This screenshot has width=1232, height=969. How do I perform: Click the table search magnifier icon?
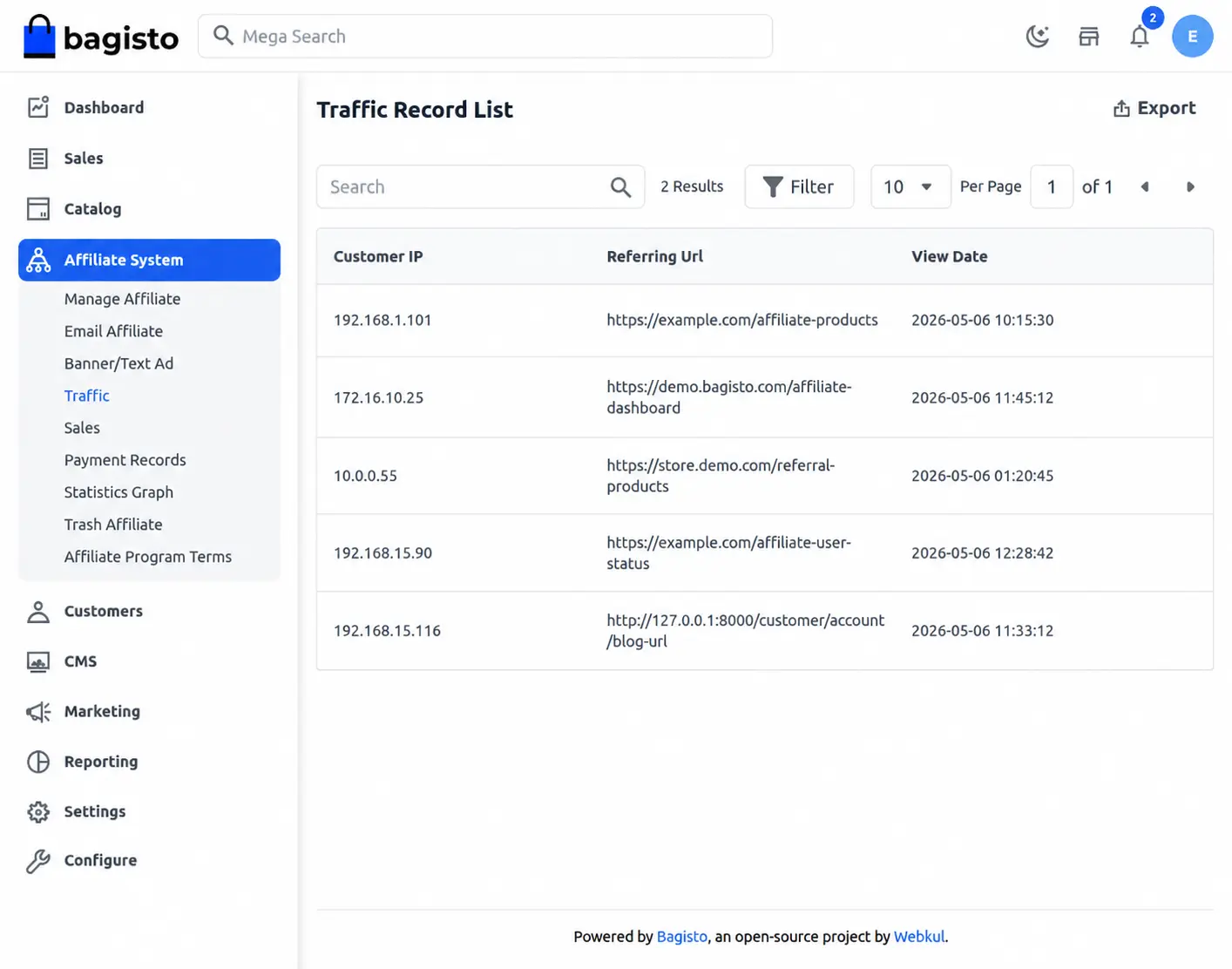coord(620,186)
